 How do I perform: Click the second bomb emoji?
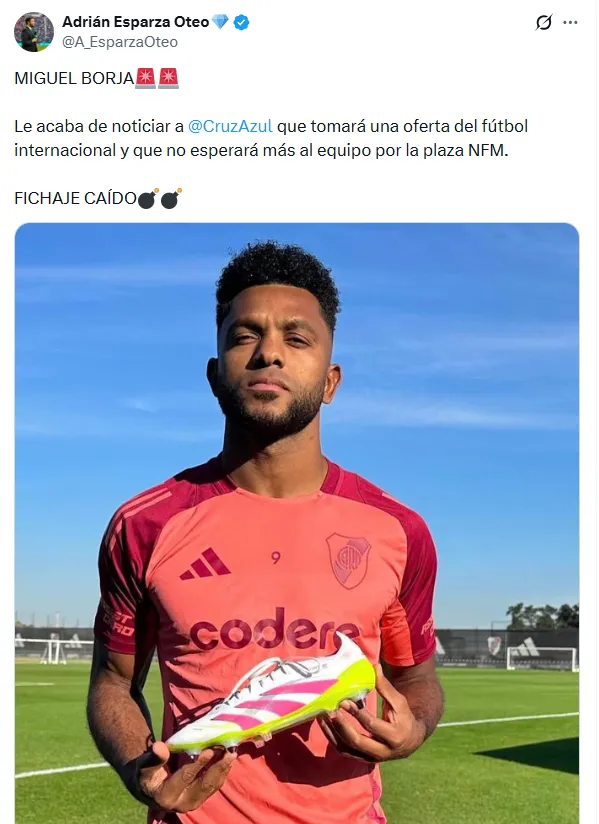click(171, 198)
